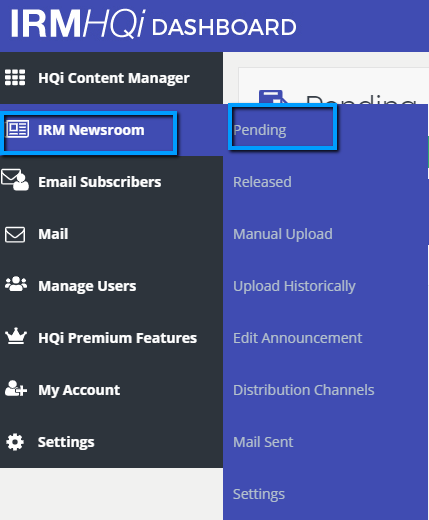Click the My Account add-user icon
Image resolution: width=429 pixels, height=520 pixels.
pyautogui.click(x=16, y=388)
